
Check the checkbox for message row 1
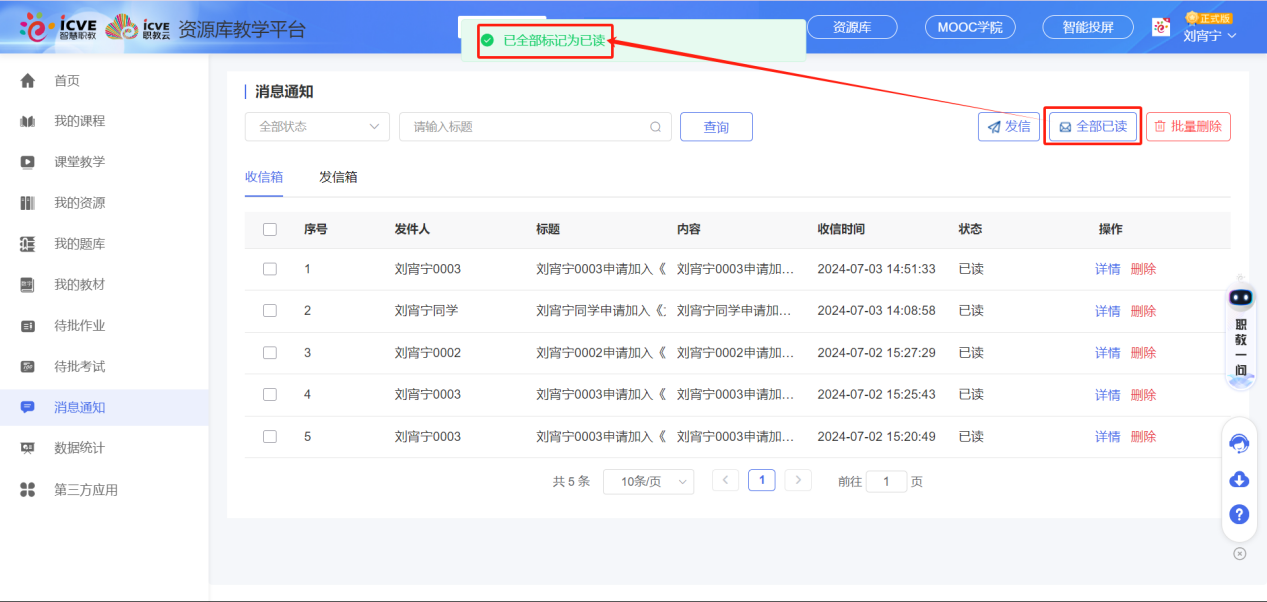click(x=269, y=269)
